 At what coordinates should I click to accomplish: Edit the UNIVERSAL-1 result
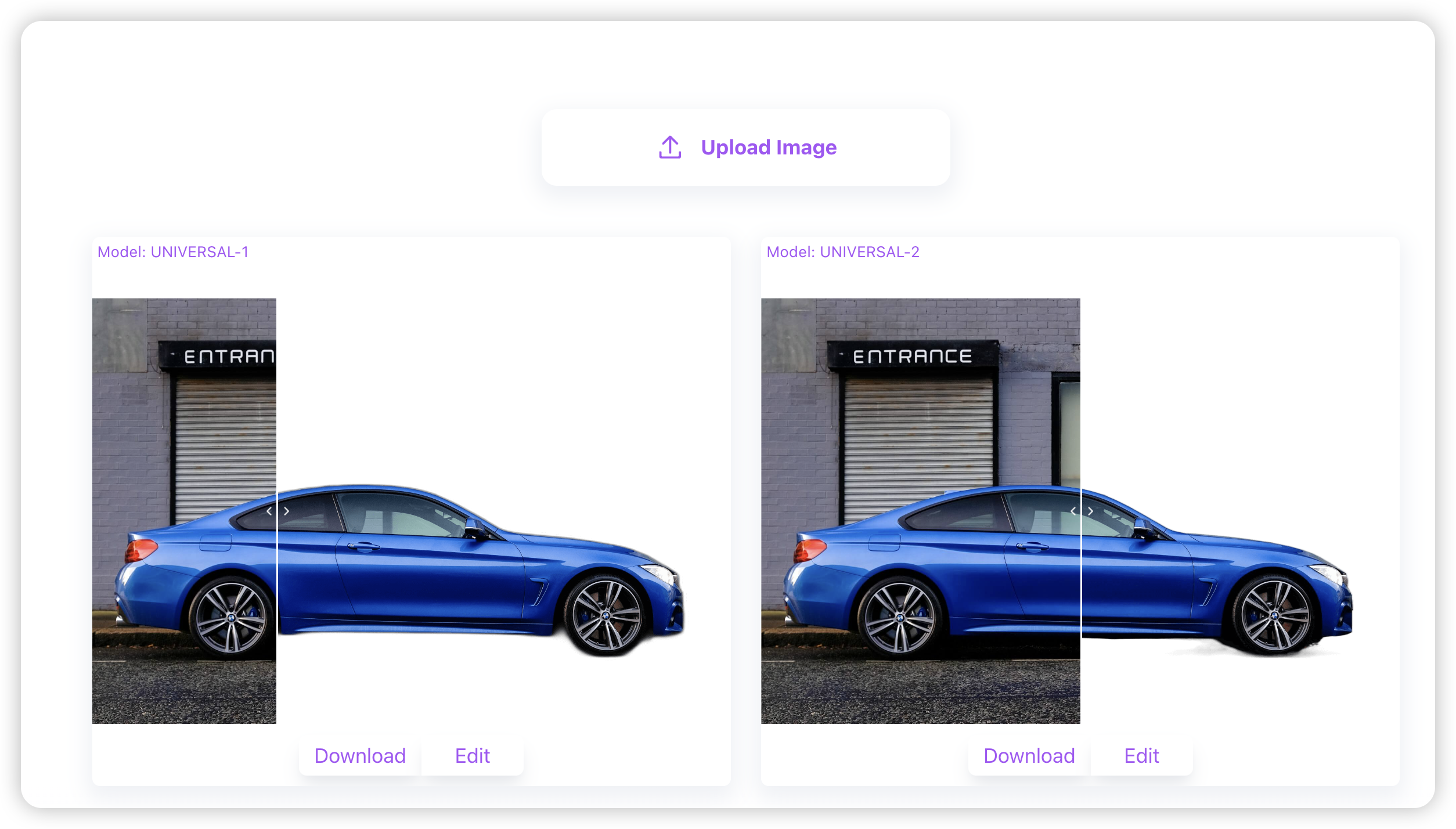(x=473, y=756)
